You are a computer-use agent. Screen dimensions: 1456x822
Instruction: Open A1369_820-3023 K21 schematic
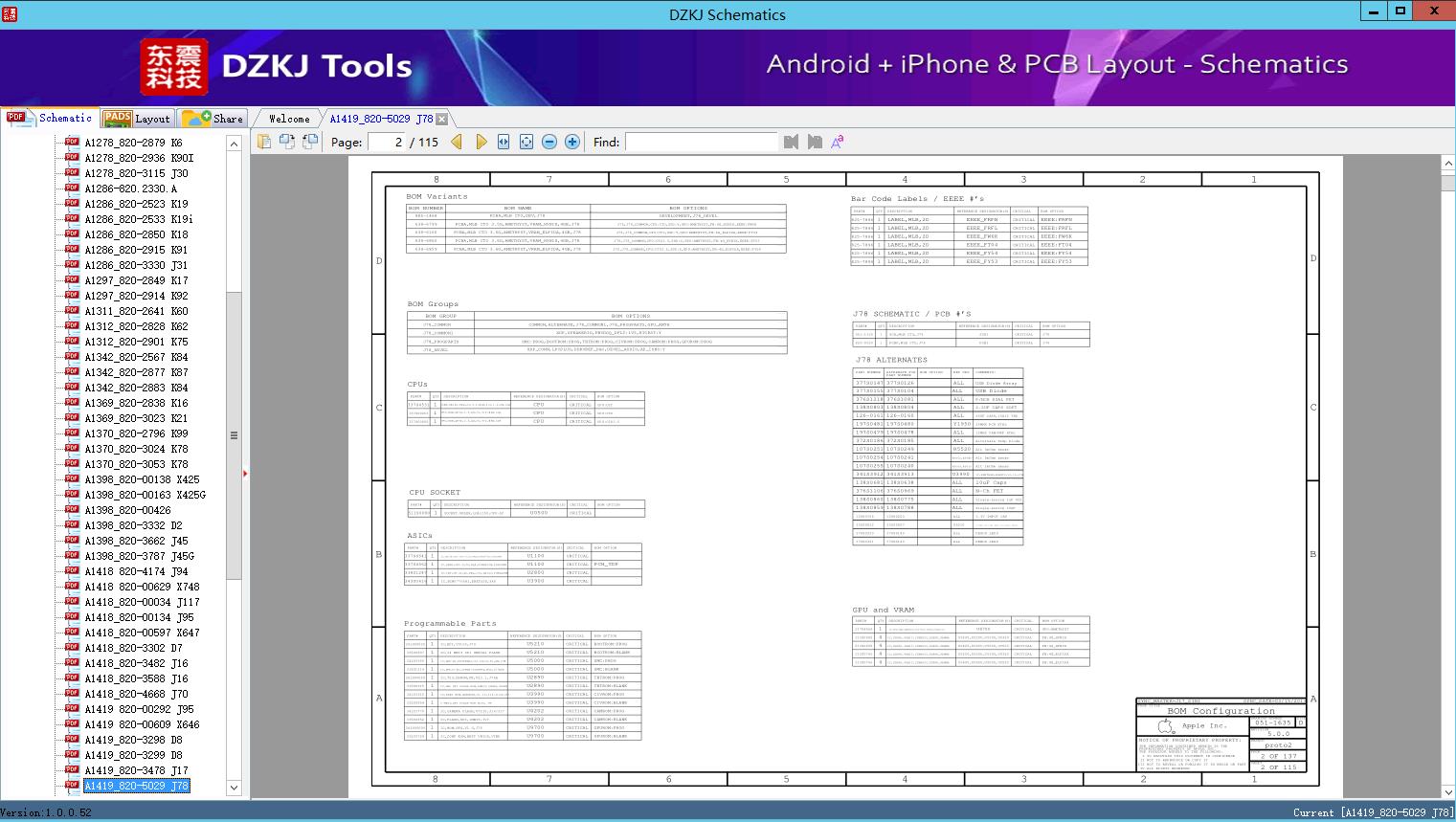(136, 418)
